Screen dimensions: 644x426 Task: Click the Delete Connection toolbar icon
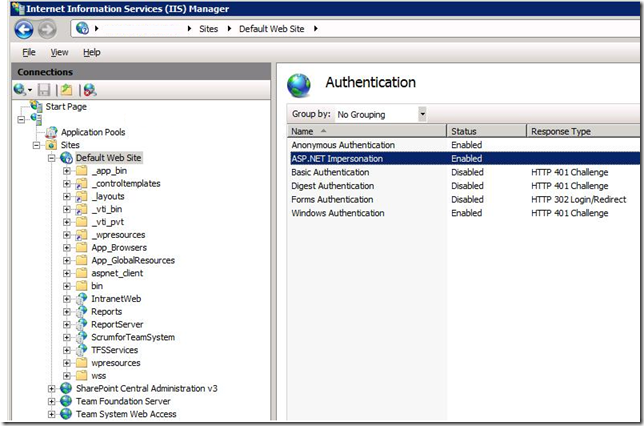90,90
